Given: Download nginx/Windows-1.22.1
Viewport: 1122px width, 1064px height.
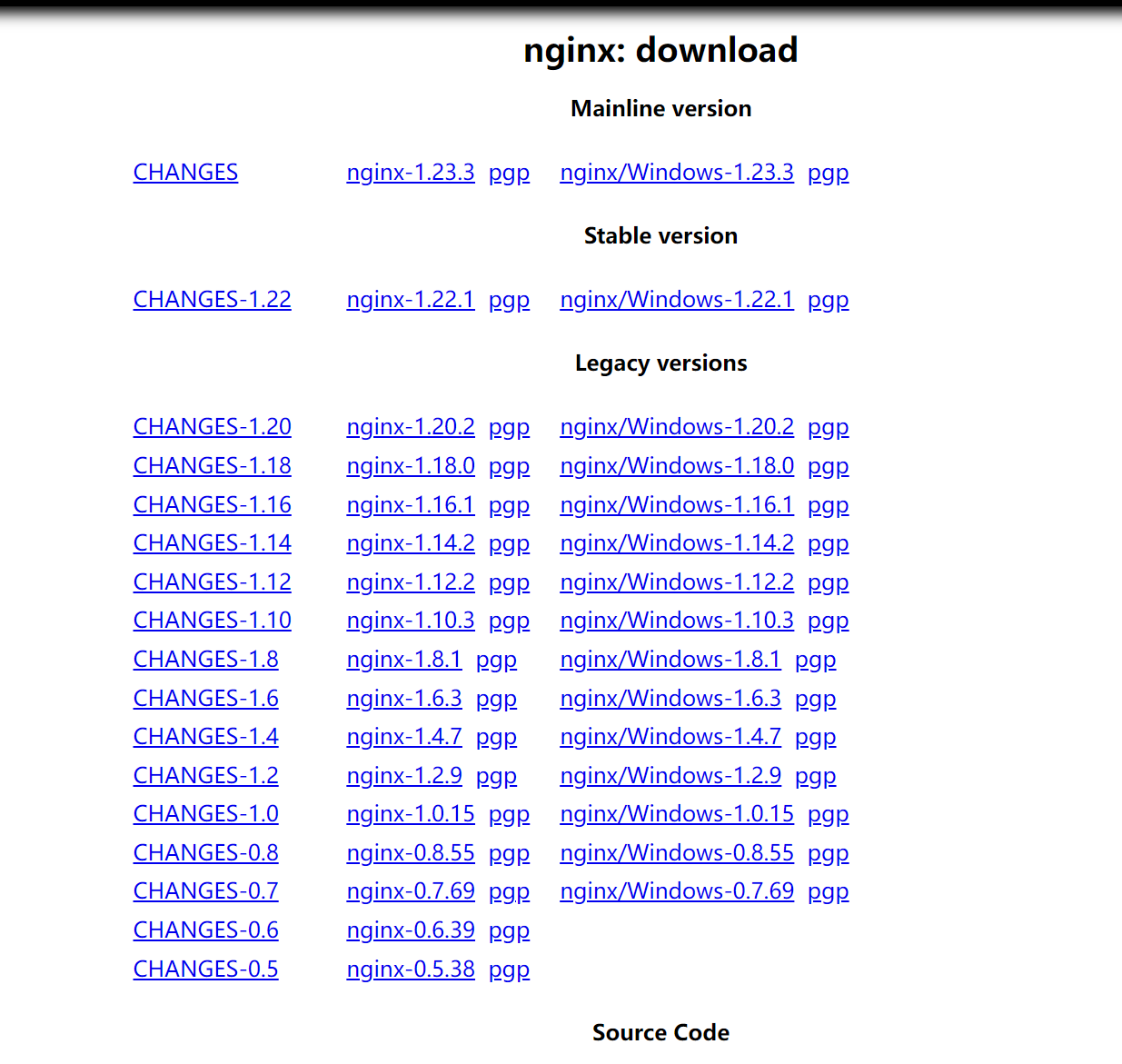Looking at the screenshot, I should [x=677, y=300].
